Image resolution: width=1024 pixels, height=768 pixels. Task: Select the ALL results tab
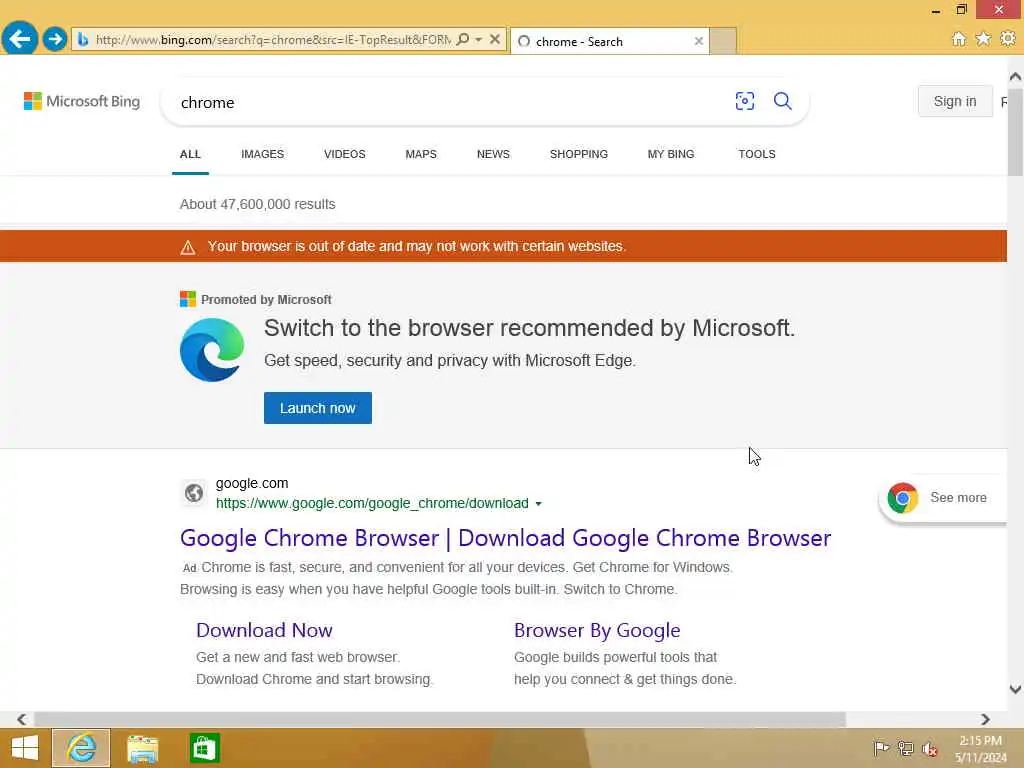coord(190,154)
